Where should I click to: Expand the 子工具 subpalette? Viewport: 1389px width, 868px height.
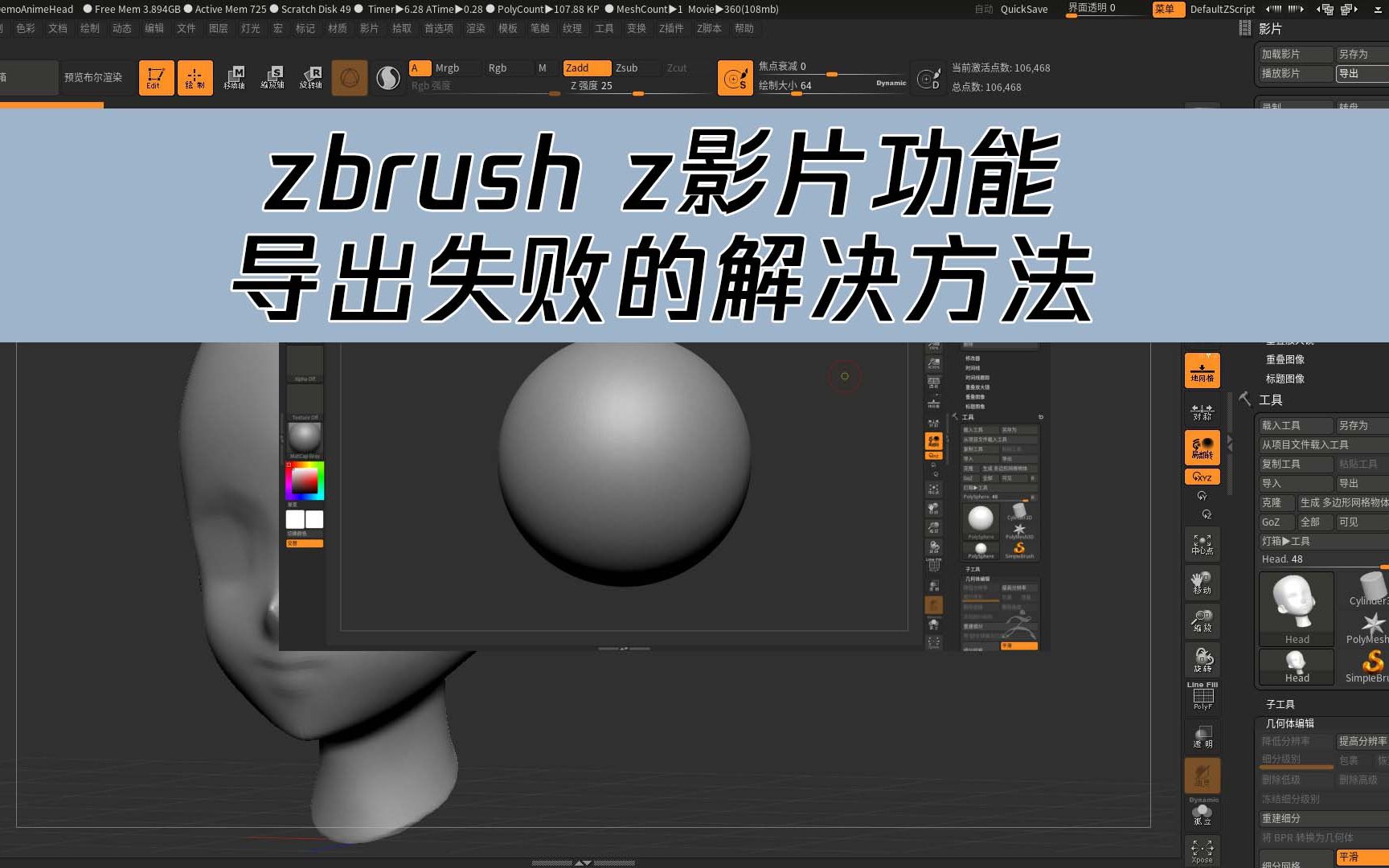point(1280,704)
